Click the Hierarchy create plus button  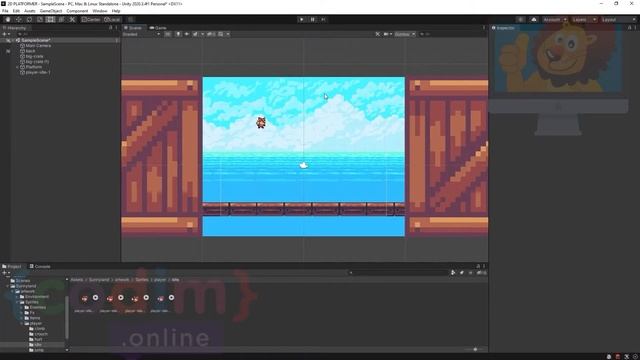4,34
